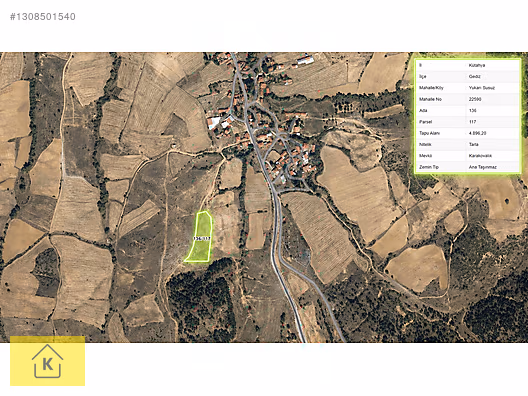Viewport: 528px width, 396px height.
Task: Click the Parsel row value 117 in table
Action: point(472,122)
